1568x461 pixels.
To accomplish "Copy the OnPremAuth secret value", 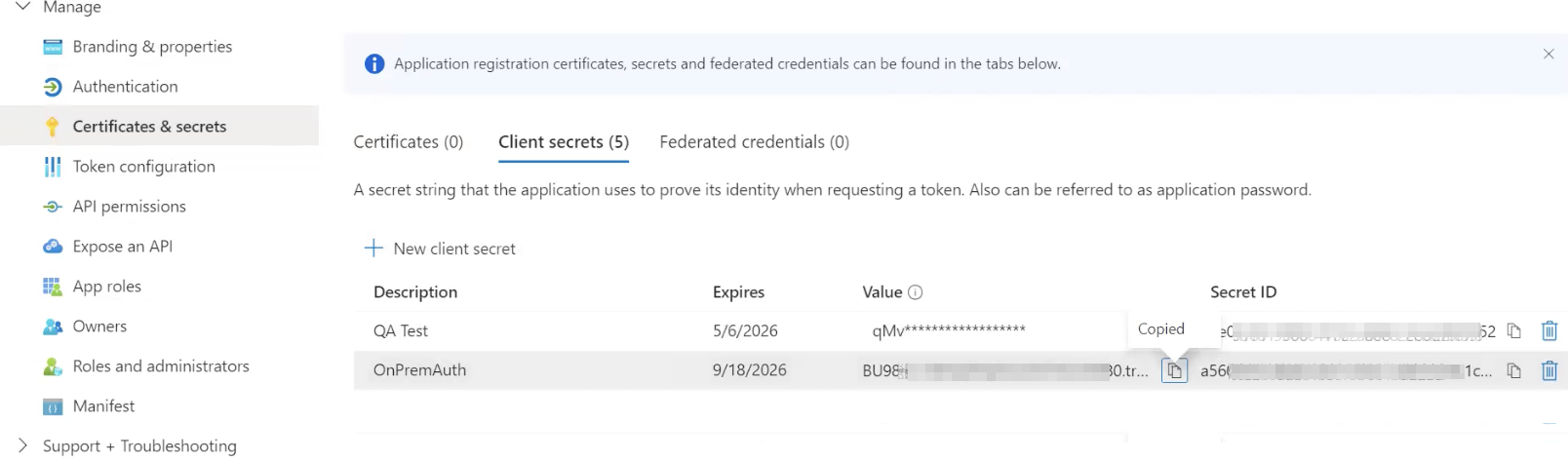I will (1174, 371).
